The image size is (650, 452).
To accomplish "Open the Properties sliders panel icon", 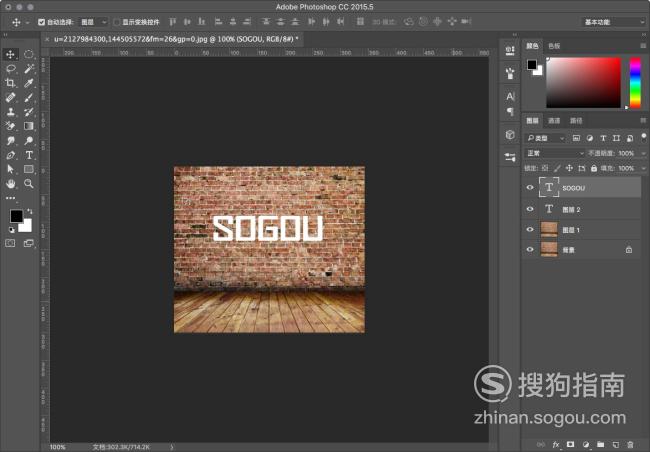I will pos(510,157).
